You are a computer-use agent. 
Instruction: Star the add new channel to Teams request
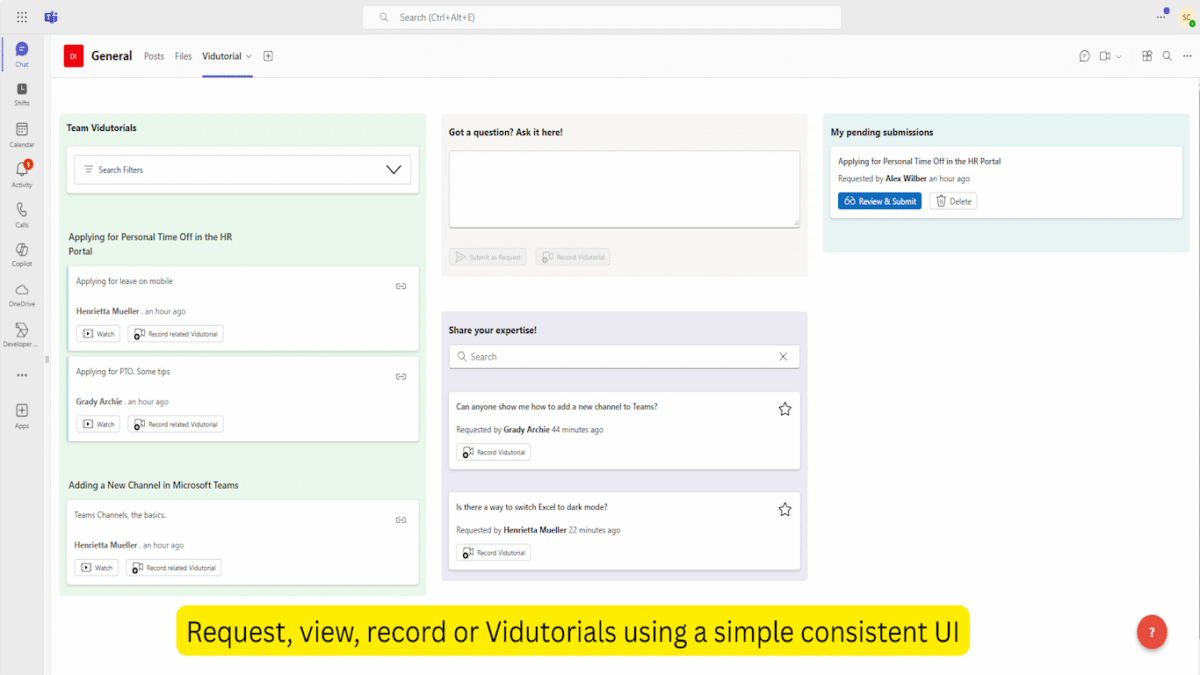785,409
